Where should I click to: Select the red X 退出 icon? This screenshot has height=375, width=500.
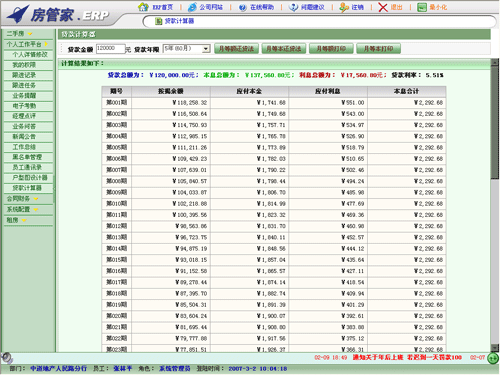click(x=383, y=7)
